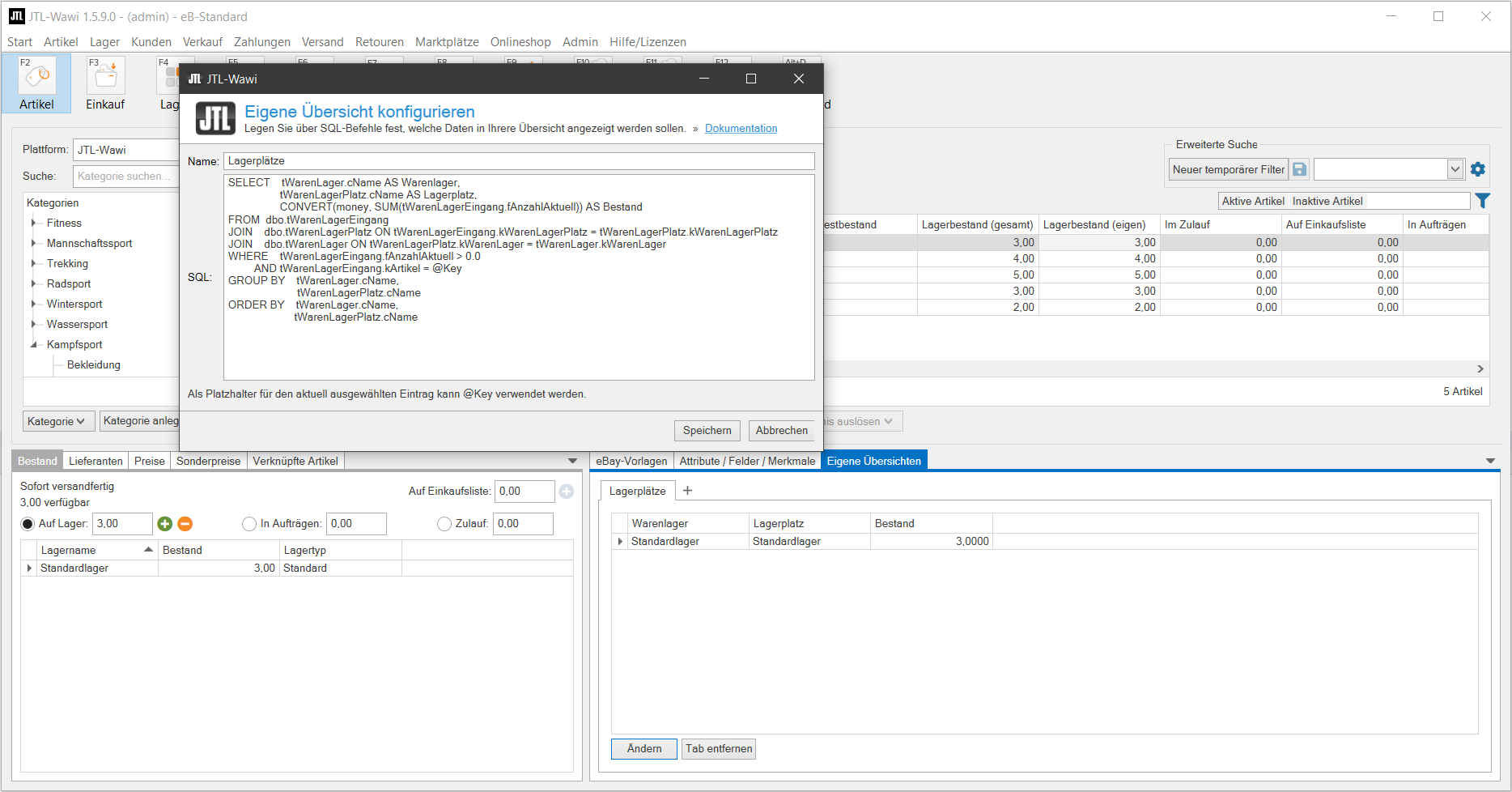
Task: Open the Erweiterte Suche filter combo box
Action: [x=1389, y=169]
